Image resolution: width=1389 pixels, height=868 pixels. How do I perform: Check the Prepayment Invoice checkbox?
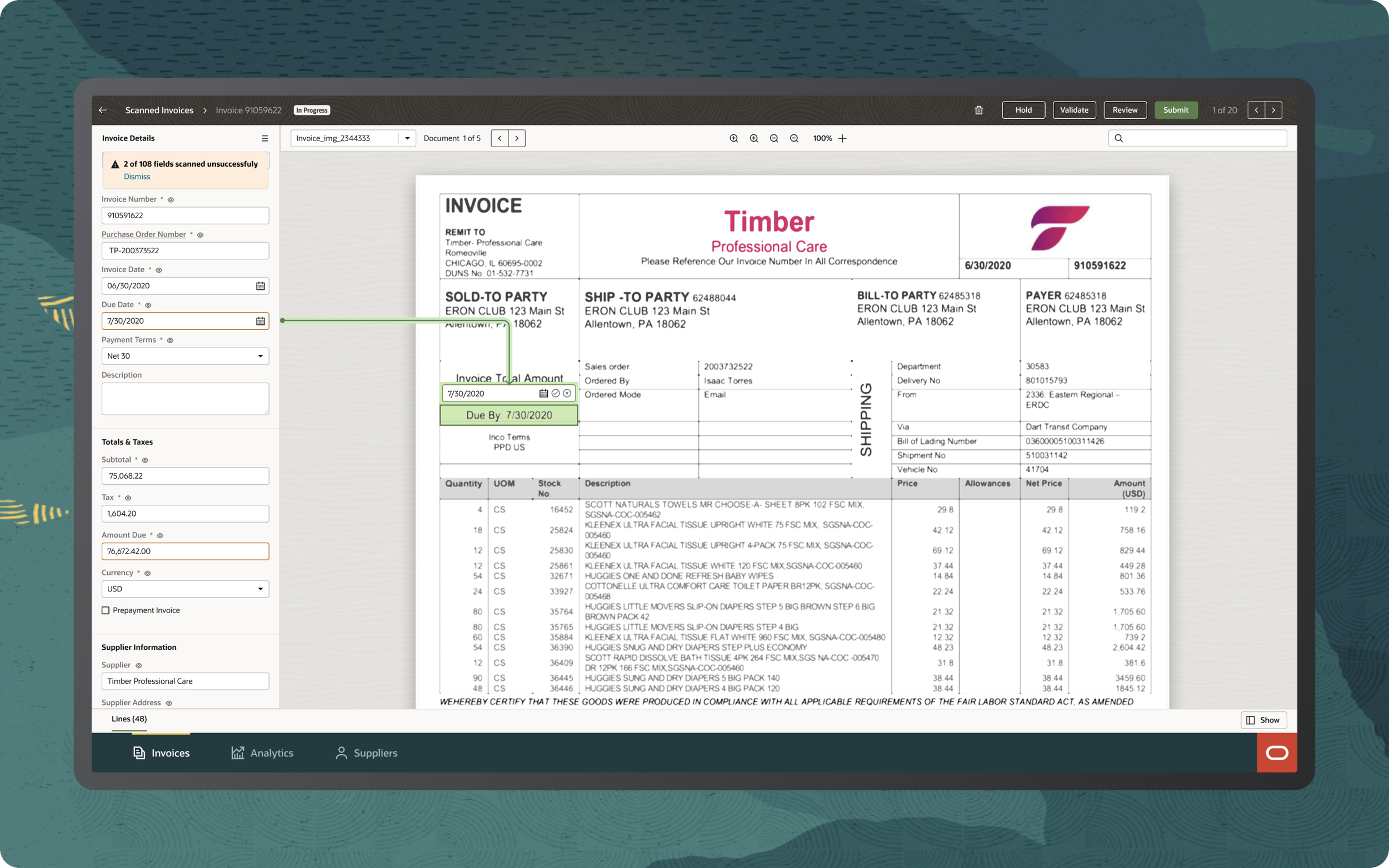coord(106,610)
